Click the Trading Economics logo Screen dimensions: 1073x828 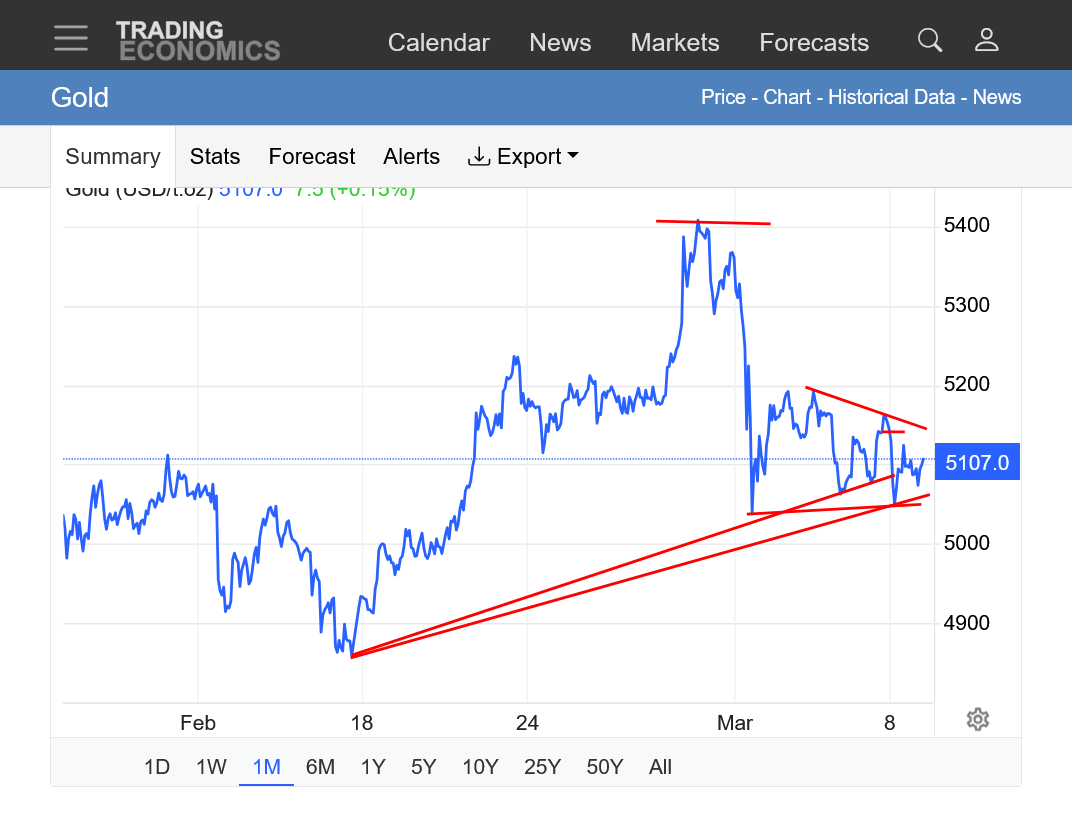[198, 41]
